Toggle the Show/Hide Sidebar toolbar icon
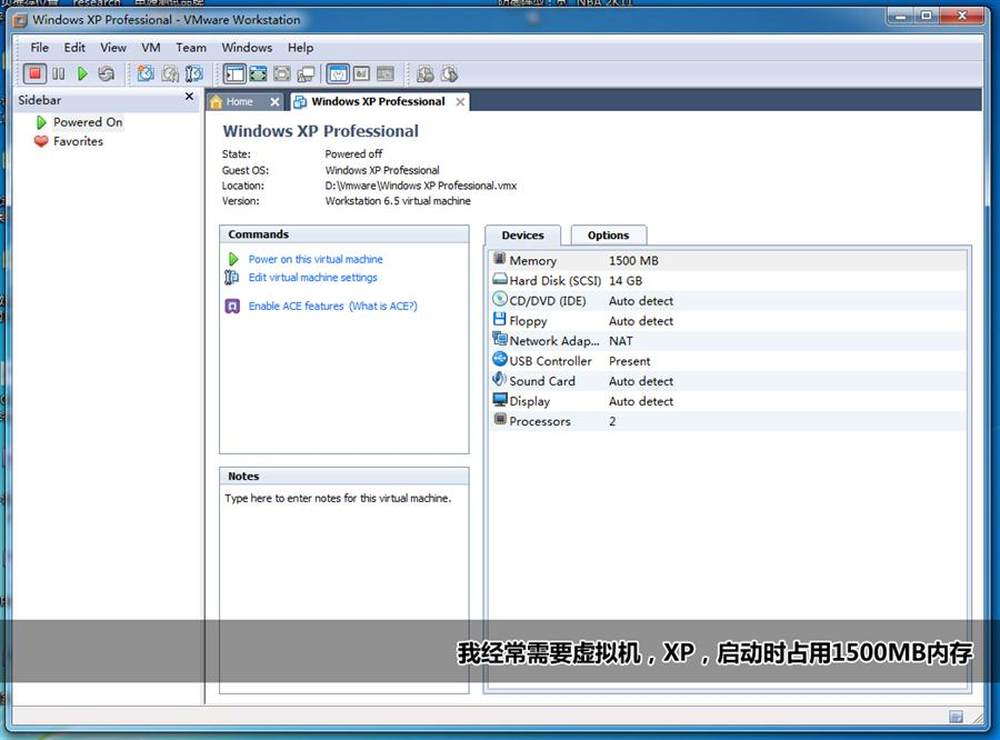Viewport: 1000px width, 740px height. click(x=235, y=74)
